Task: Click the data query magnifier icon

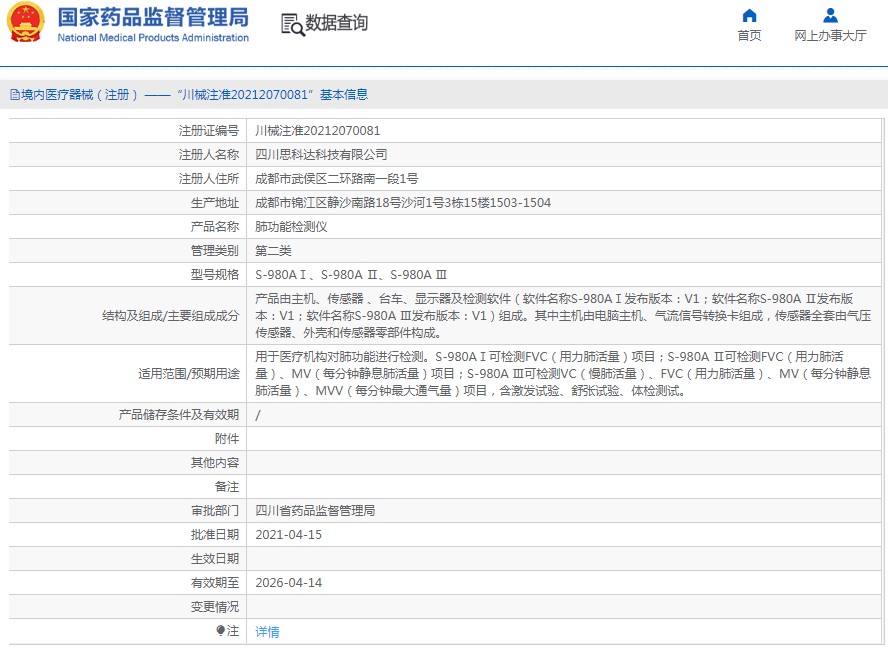Action: (292, 24)
